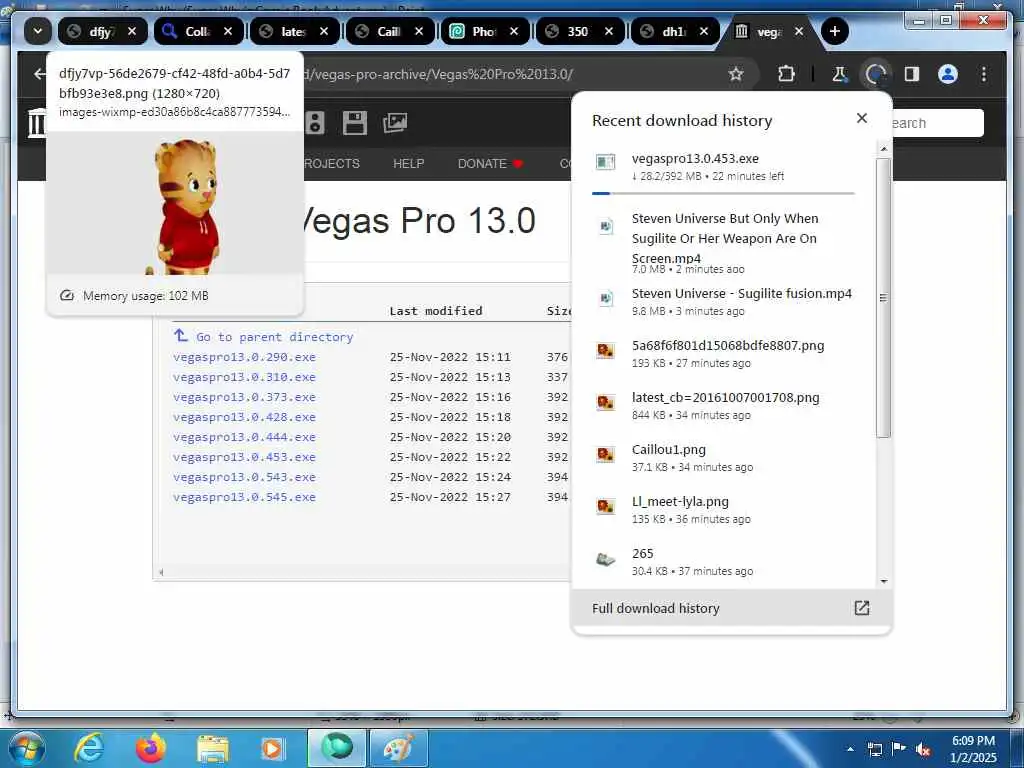Sort by the Last modified column header
Viewport: 1024px width, 768px height.
coord(436,311)
